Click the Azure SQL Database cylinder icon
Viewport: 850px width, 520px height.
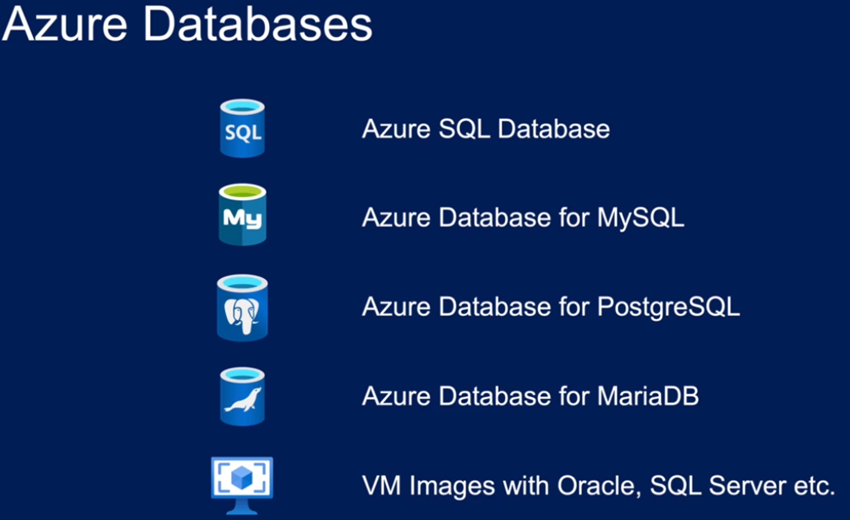tap(242, 129)
